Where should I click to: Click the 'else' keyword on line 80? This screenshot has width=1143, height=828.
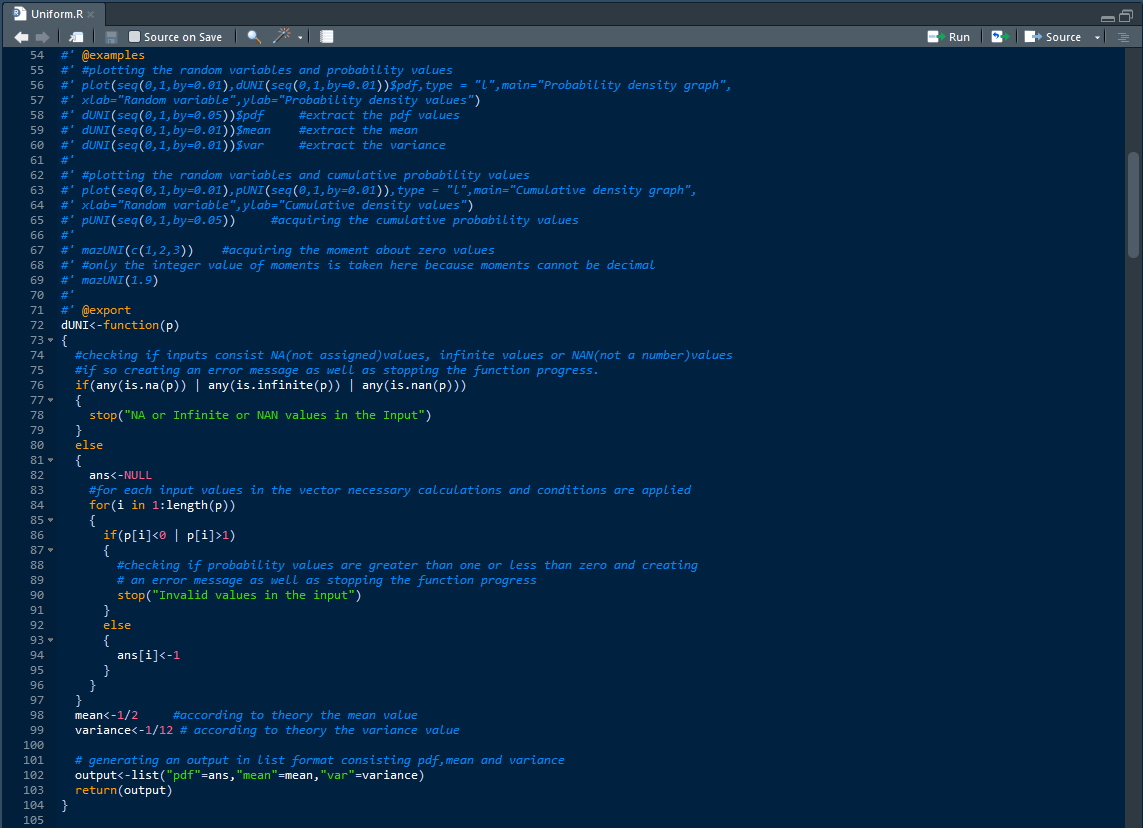coord(89,445)
